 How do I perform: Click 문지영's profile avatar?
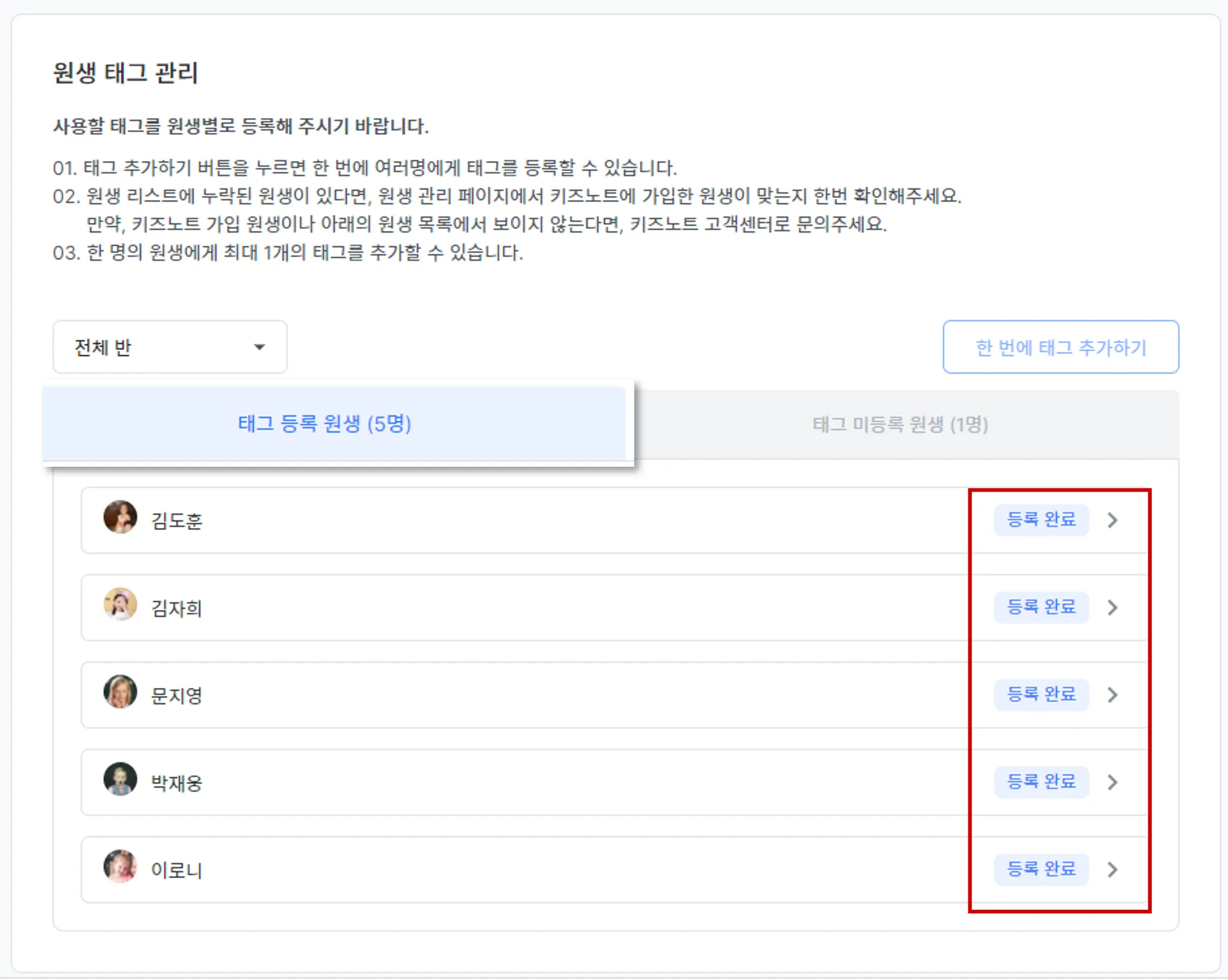point(121,692)
